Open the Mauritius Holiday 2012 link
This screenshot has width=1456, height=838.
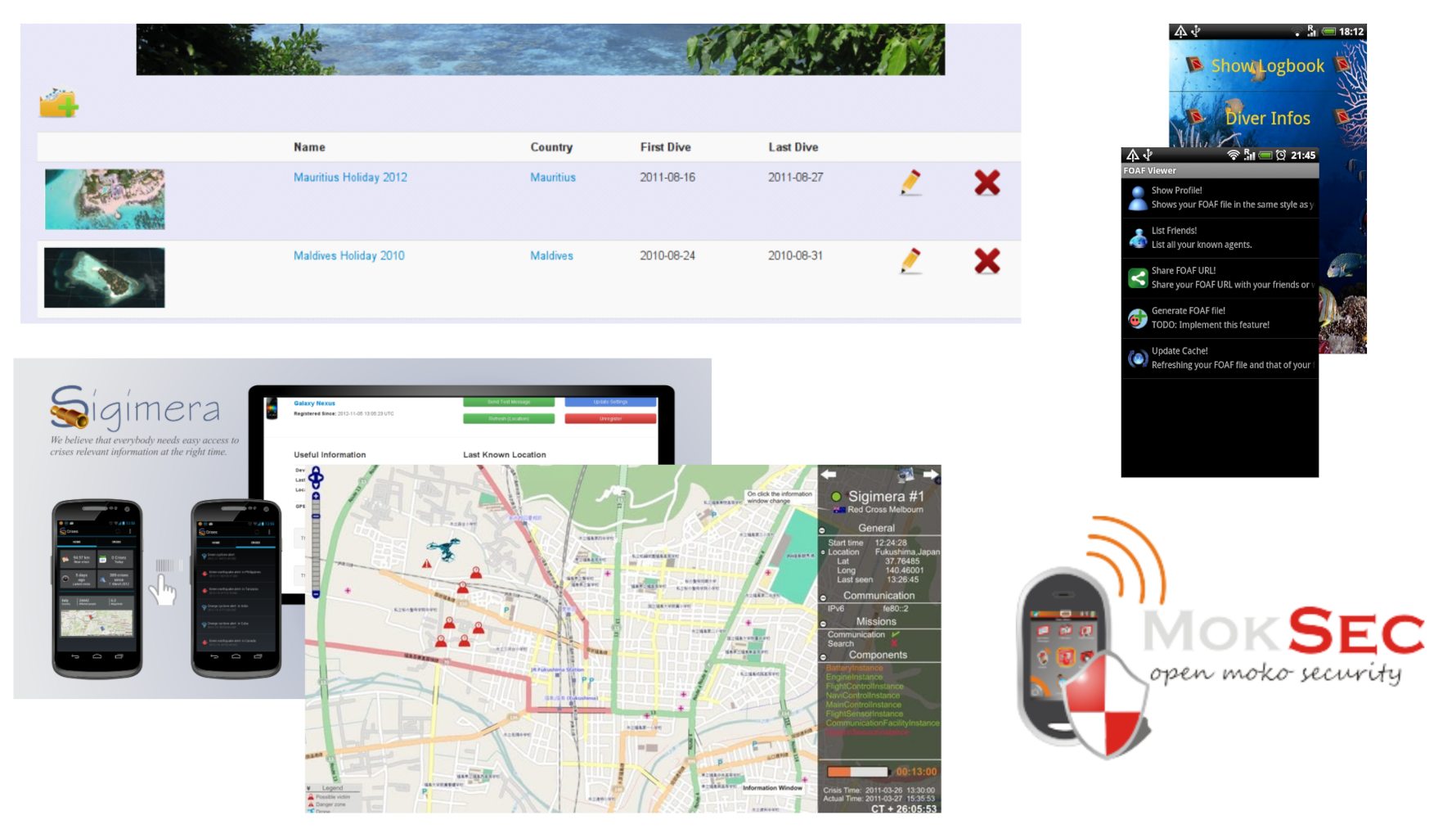coord(350,178)
